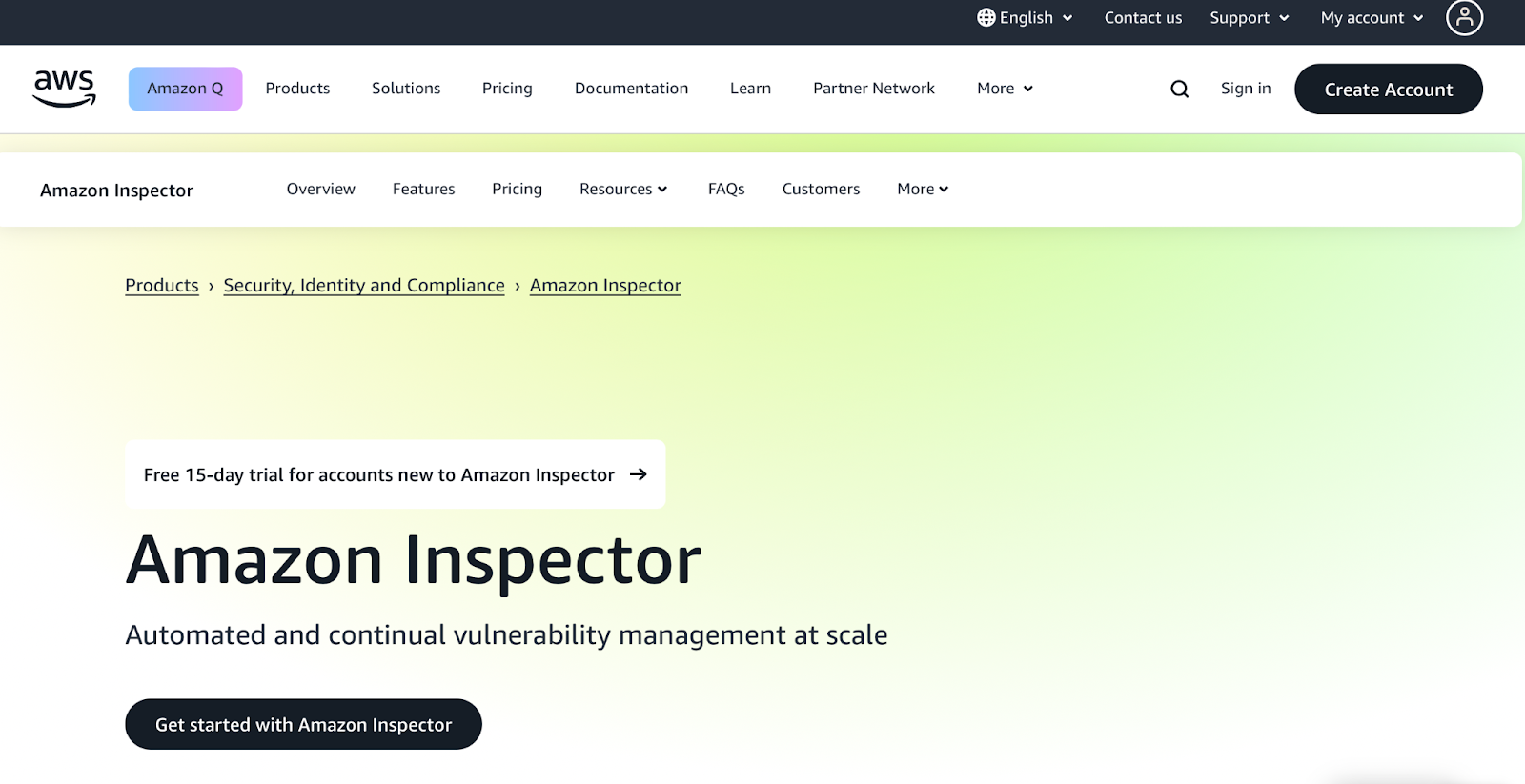Go to the Customers tab
Image resolution: width=1525 pixels, height=784 pixels.
[x=821, y=189]
